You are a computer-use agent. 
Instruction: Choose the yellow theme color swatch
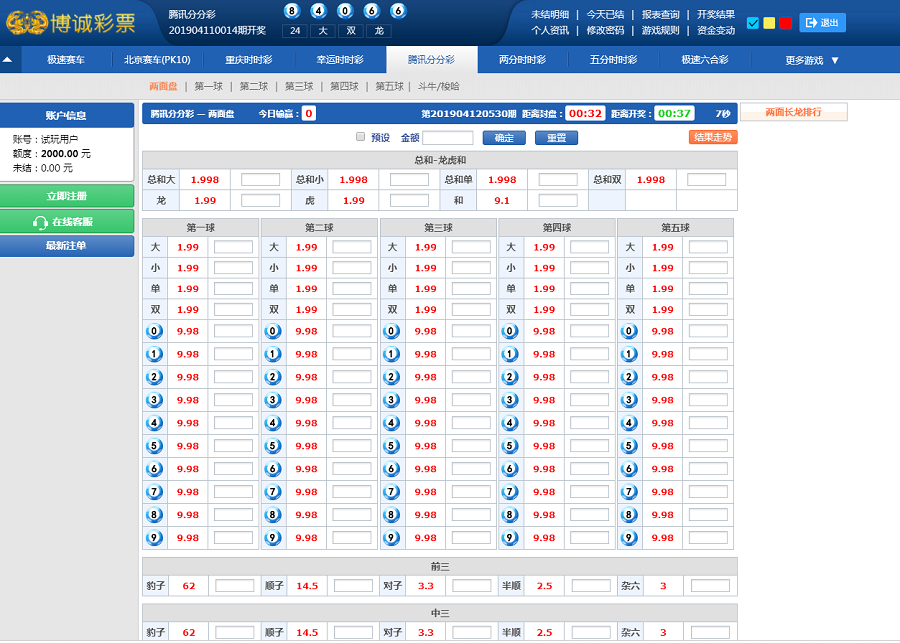[x=769, y=23]
